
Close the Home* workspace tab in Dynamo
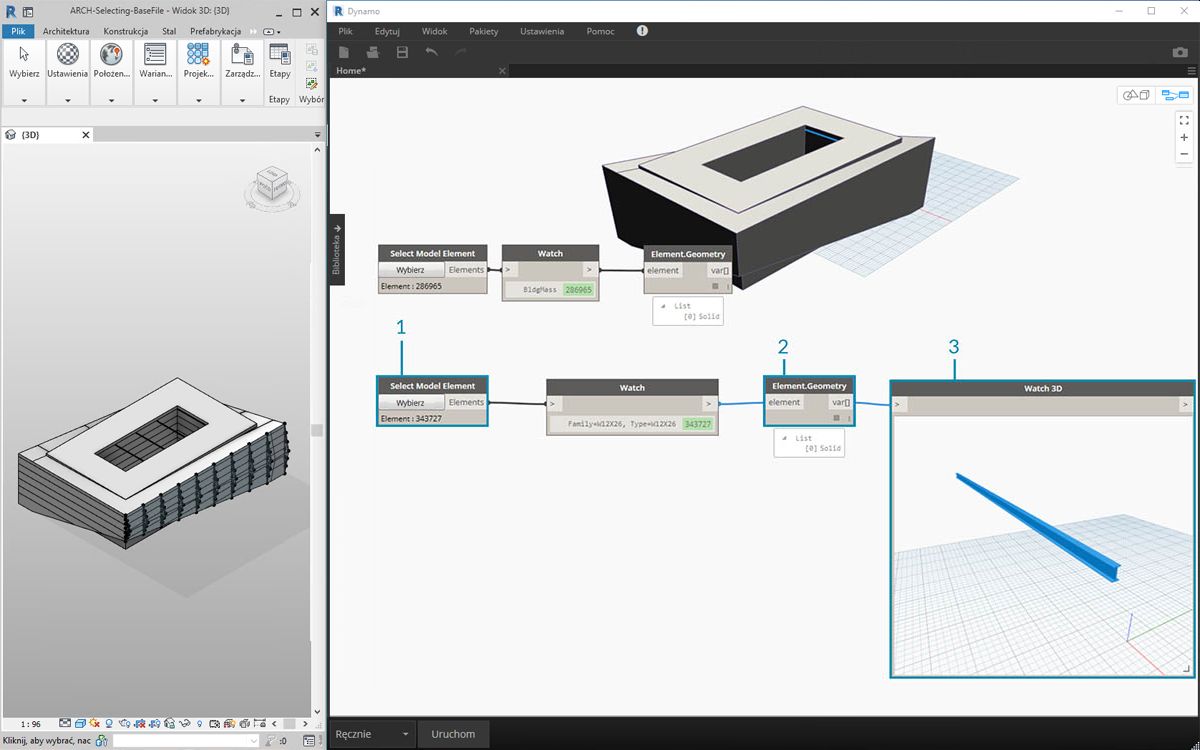point(503,71)
